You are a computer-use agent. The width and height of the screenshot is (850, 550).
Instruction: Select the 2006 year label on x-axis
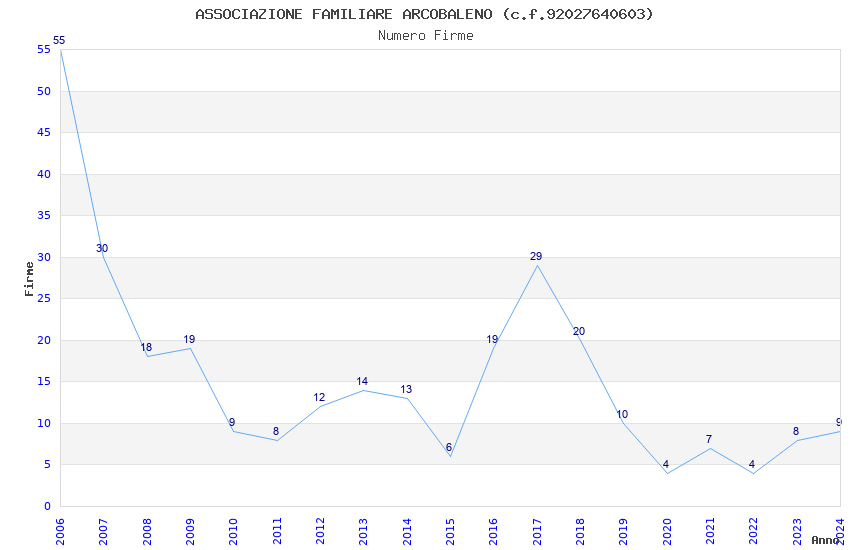tap(60, 532)
